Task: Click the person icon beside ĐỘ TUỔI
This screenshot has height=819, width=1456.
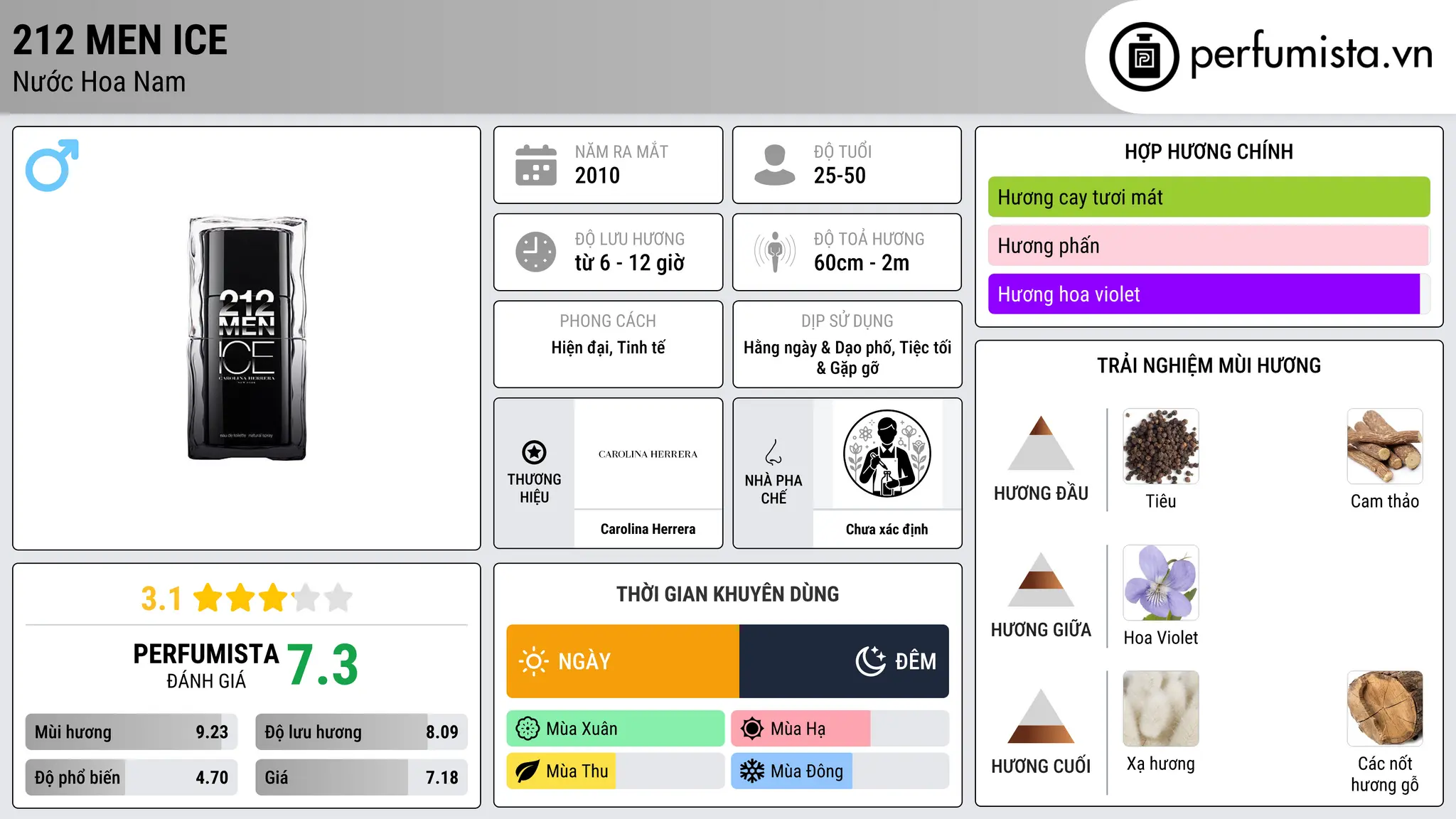Action: 775,165
